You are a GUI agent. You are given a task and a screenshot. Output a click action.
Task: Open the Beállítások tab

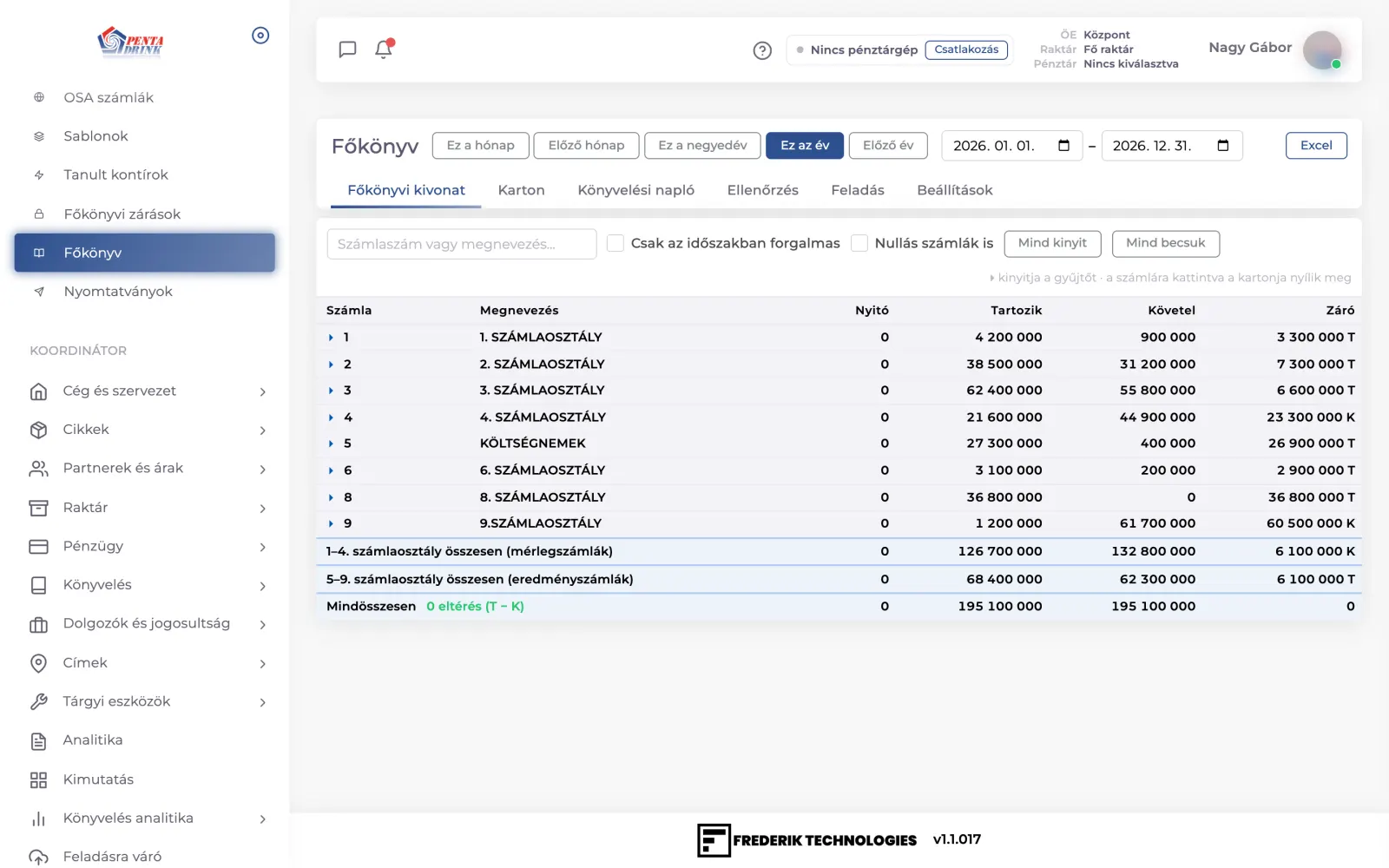[955, 190]
